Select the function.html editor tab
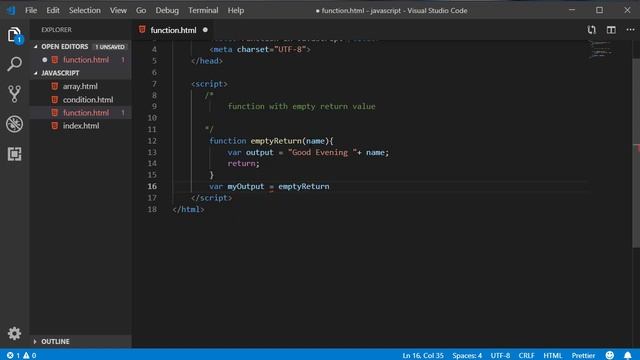Screen dimensions: 640x360 click(x=173, y=30)
